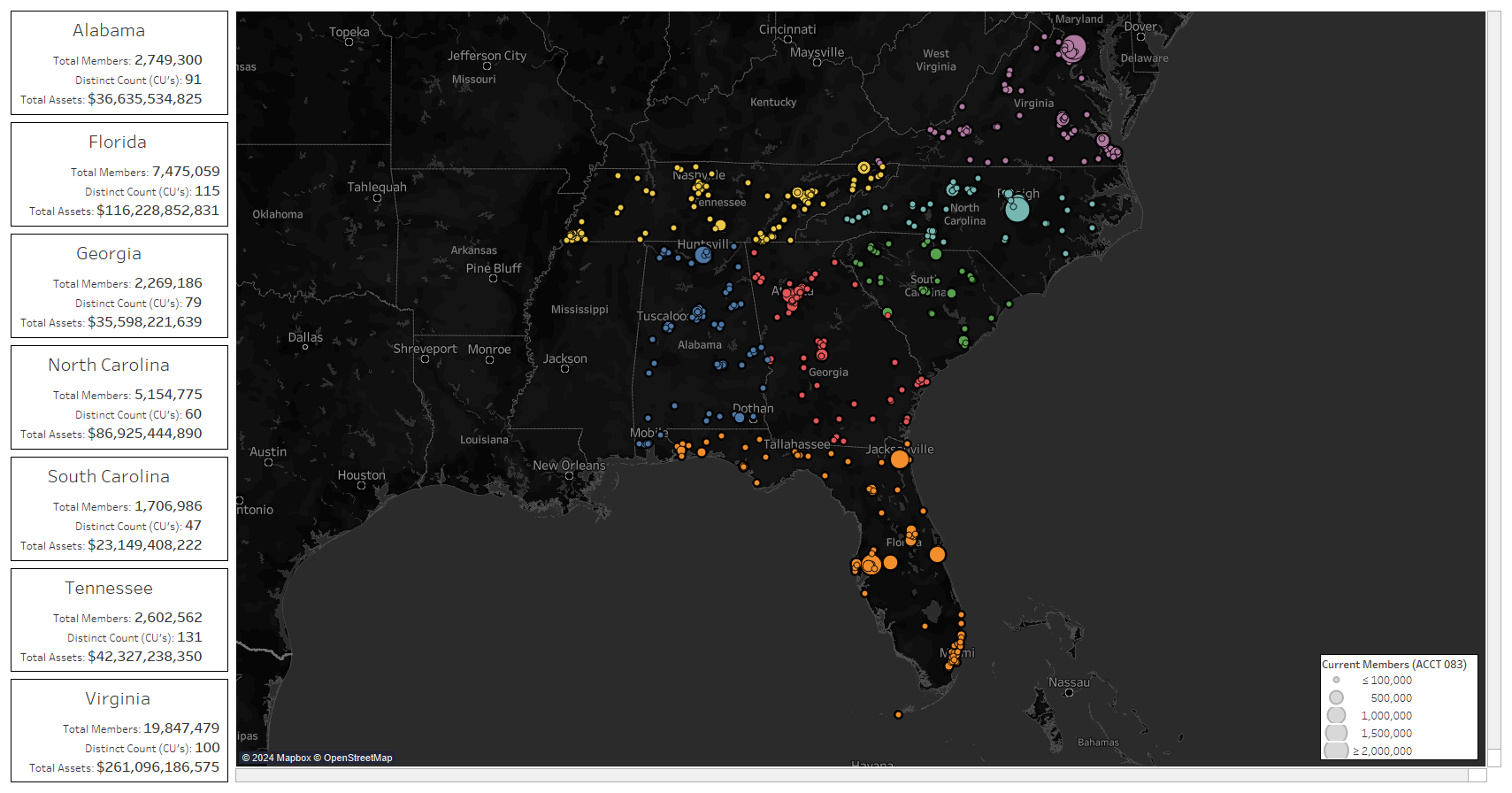
Task: Select the Topeka map label
Action: tap(349, 32)
